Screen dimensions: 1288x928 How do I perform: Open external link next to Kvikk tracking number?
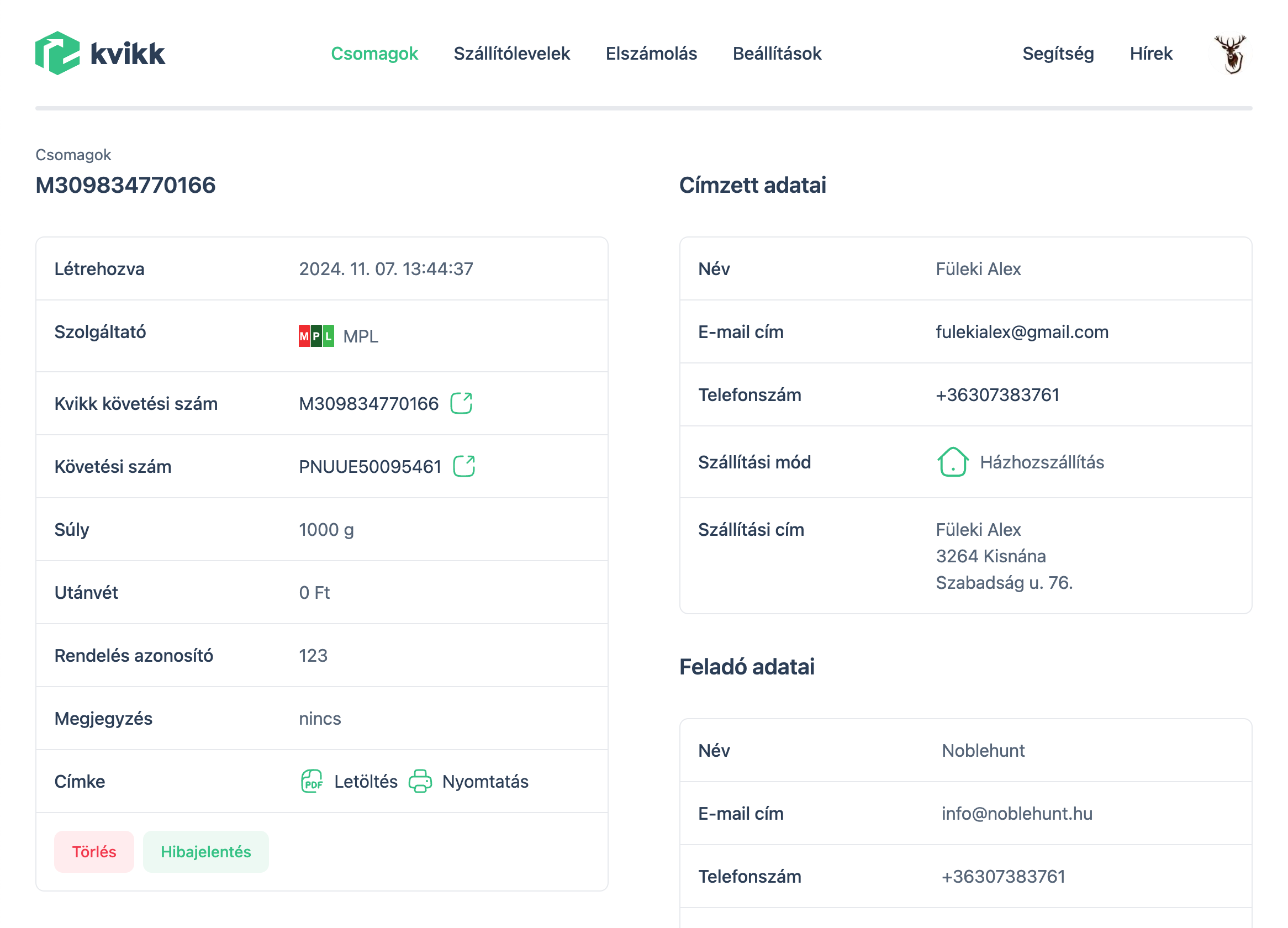461,404
